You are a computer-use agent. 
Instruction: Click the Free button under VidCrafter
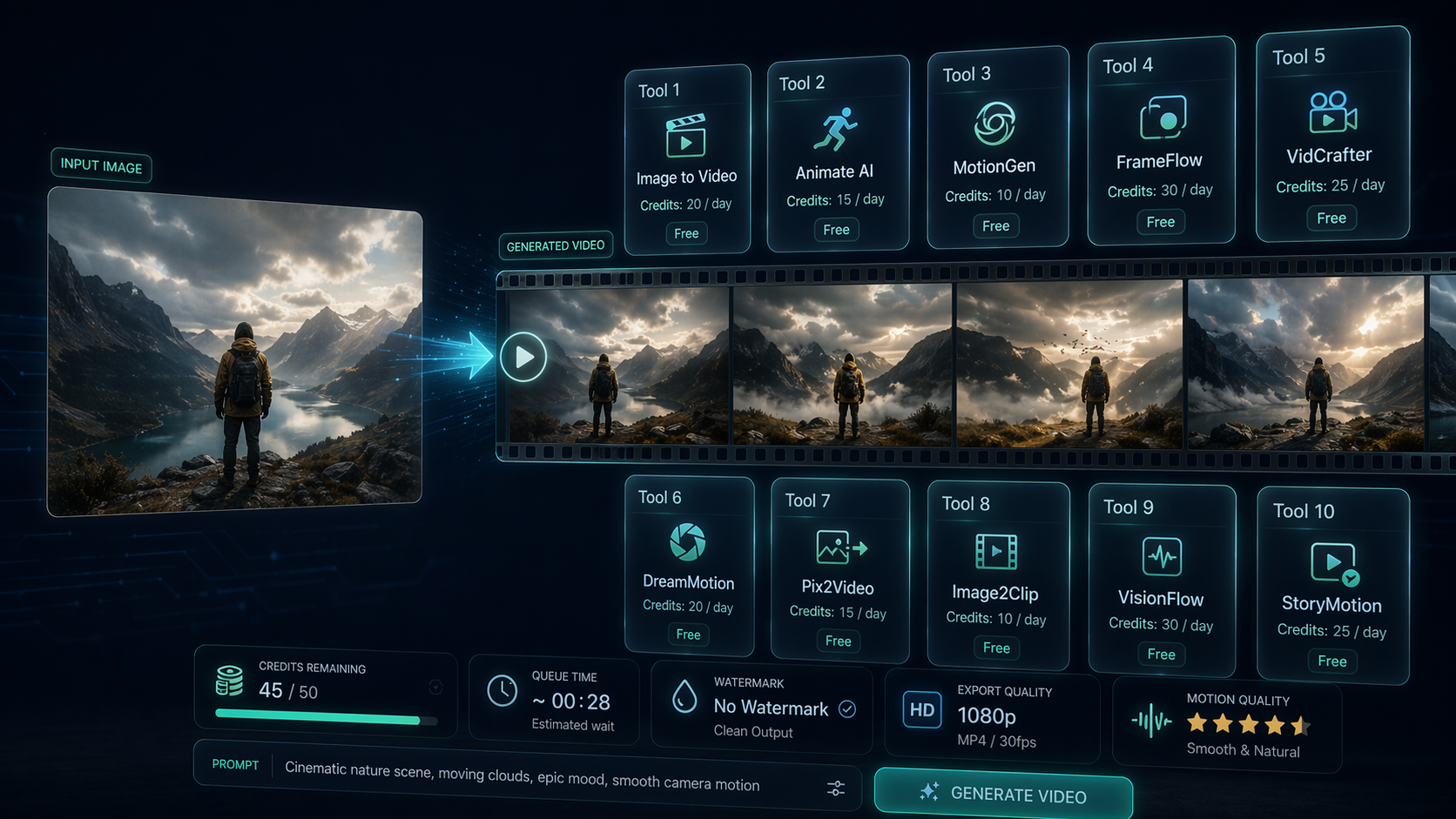1331,218
